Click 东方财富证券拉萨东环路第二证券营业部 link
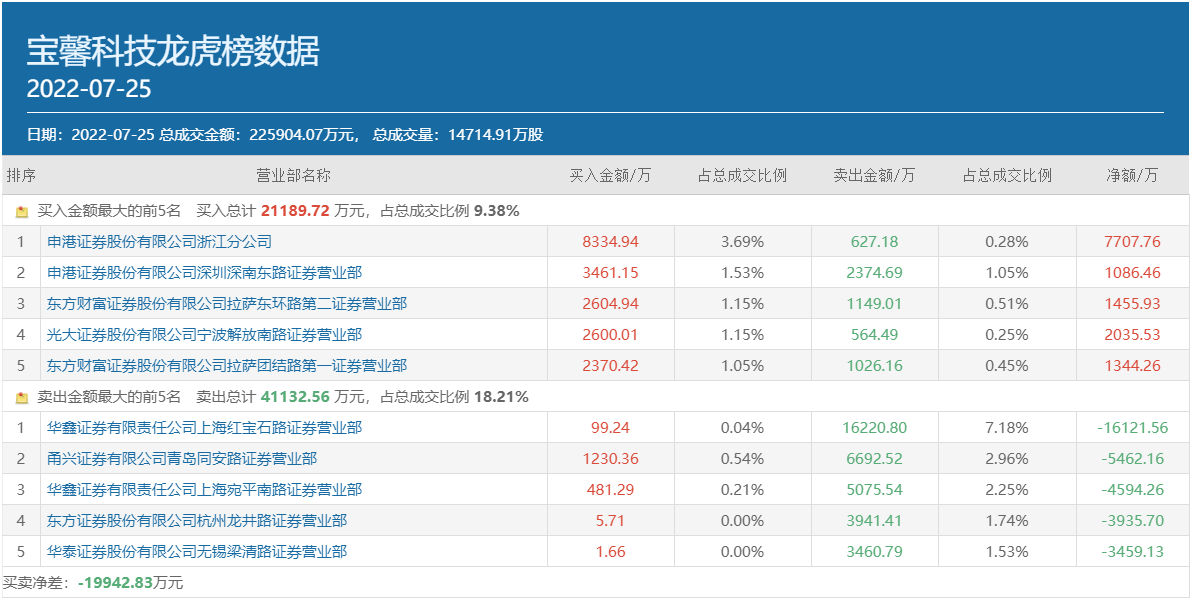This screenshot has height=601, width=1191. pyautogui.click(x=226, y=304)
